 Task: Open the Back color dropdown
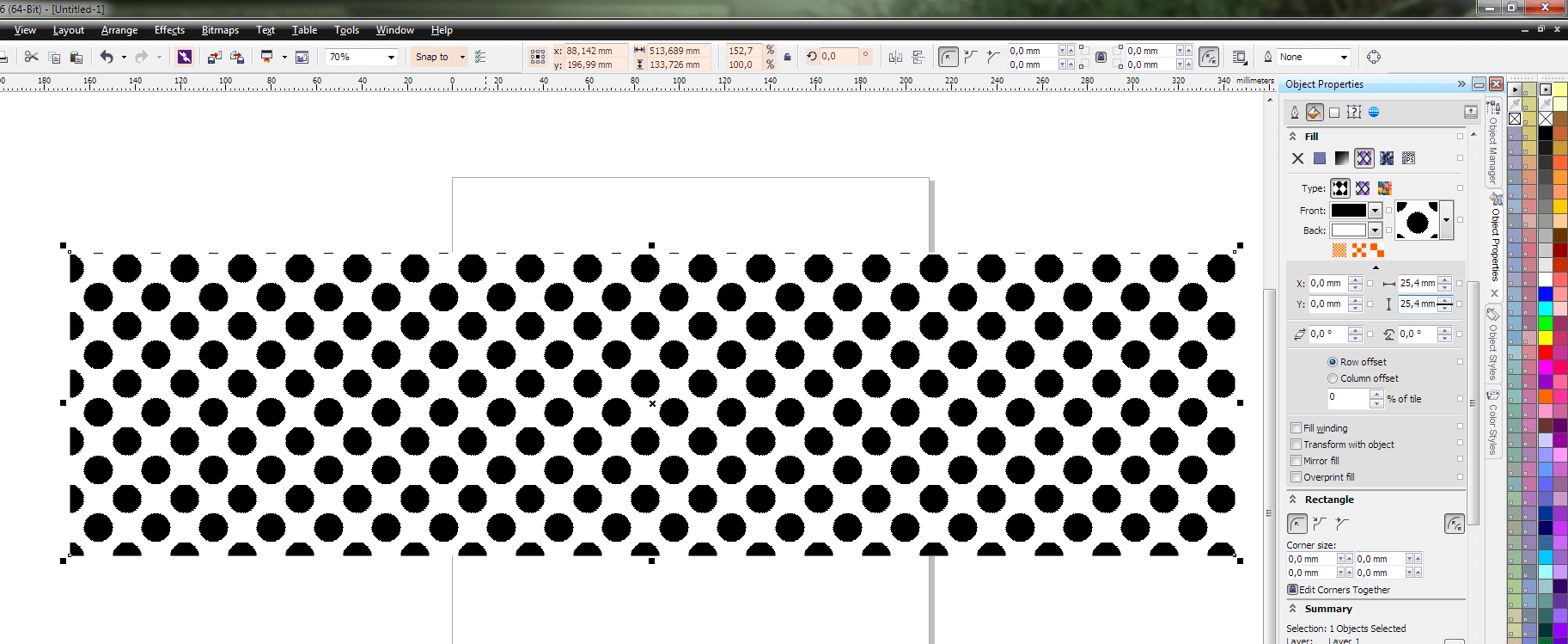1375,230
